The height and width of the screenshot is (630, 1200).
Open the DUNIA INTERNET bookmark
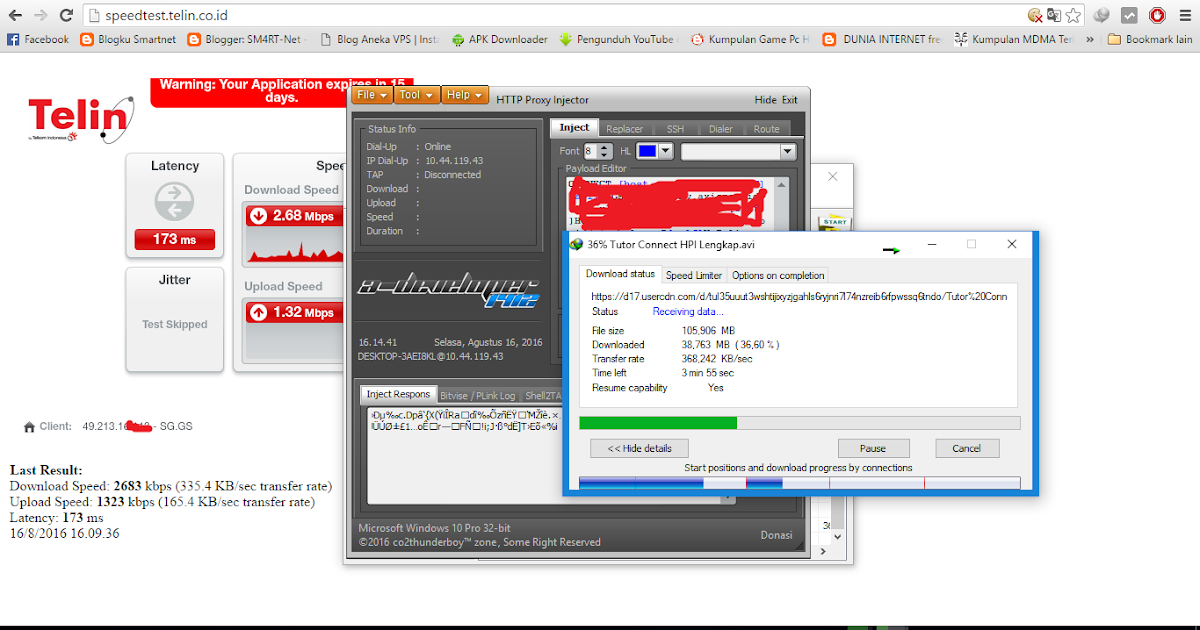(882, 39)
